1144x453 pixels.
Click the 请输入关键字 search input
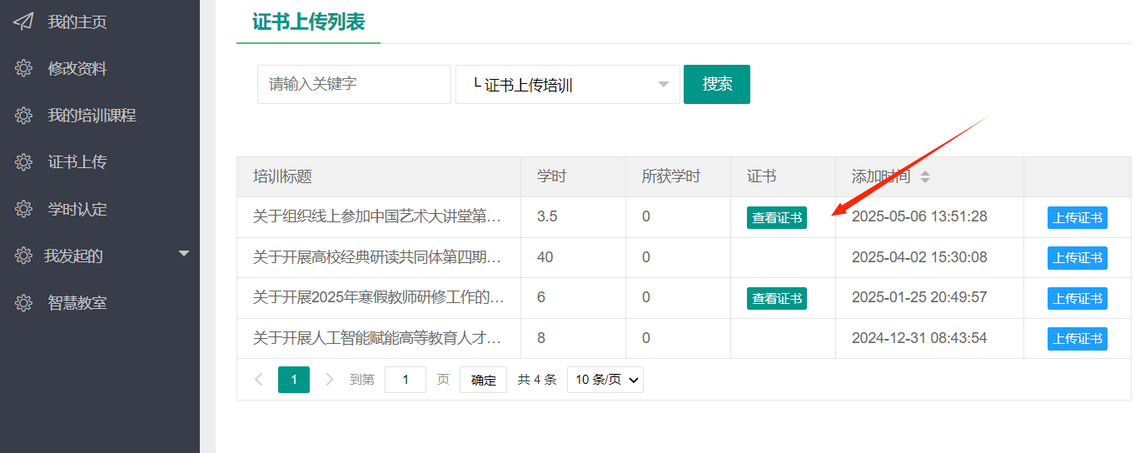353,85
